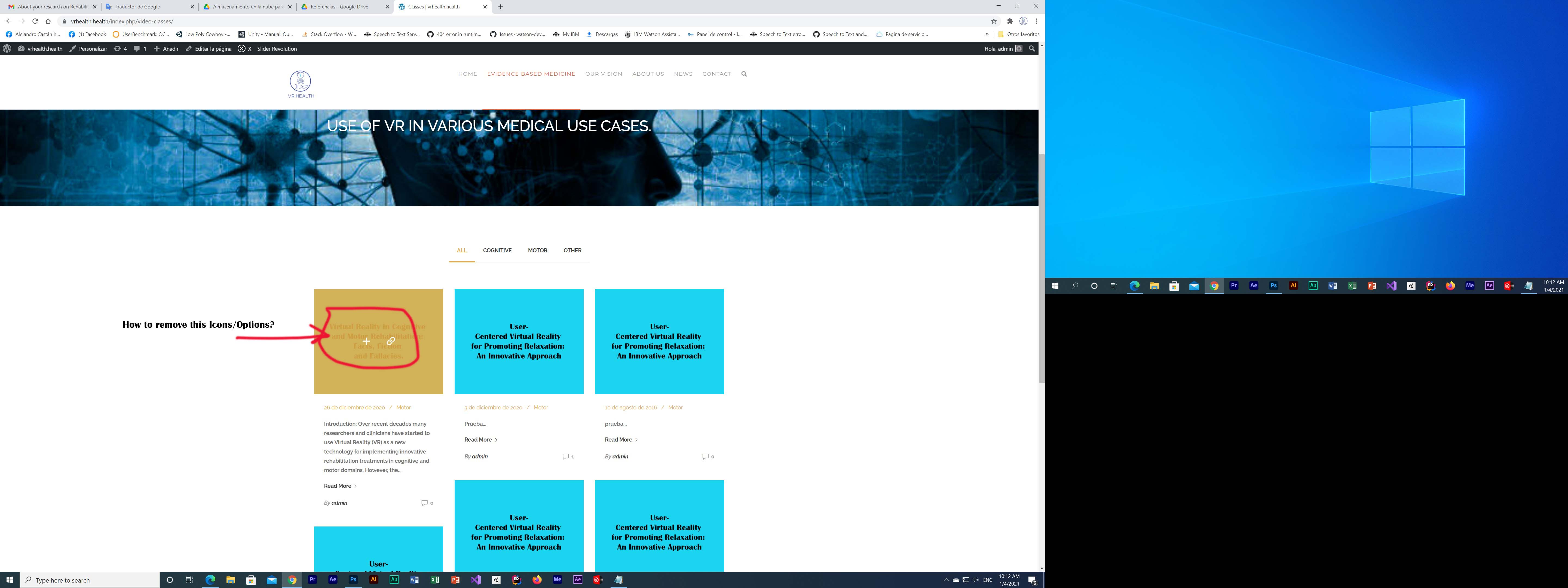
Task: Open the thumbnail above the 10 de agosto post
Action: tap(659, 341)
